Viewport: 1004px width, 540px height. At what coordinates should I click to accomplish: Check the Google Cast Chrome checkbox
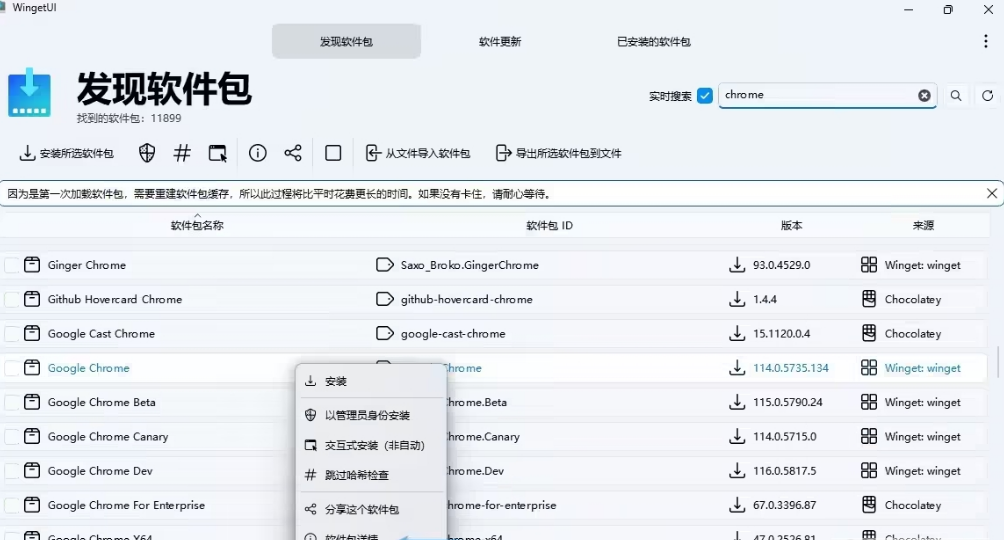[x=12, y=334]
